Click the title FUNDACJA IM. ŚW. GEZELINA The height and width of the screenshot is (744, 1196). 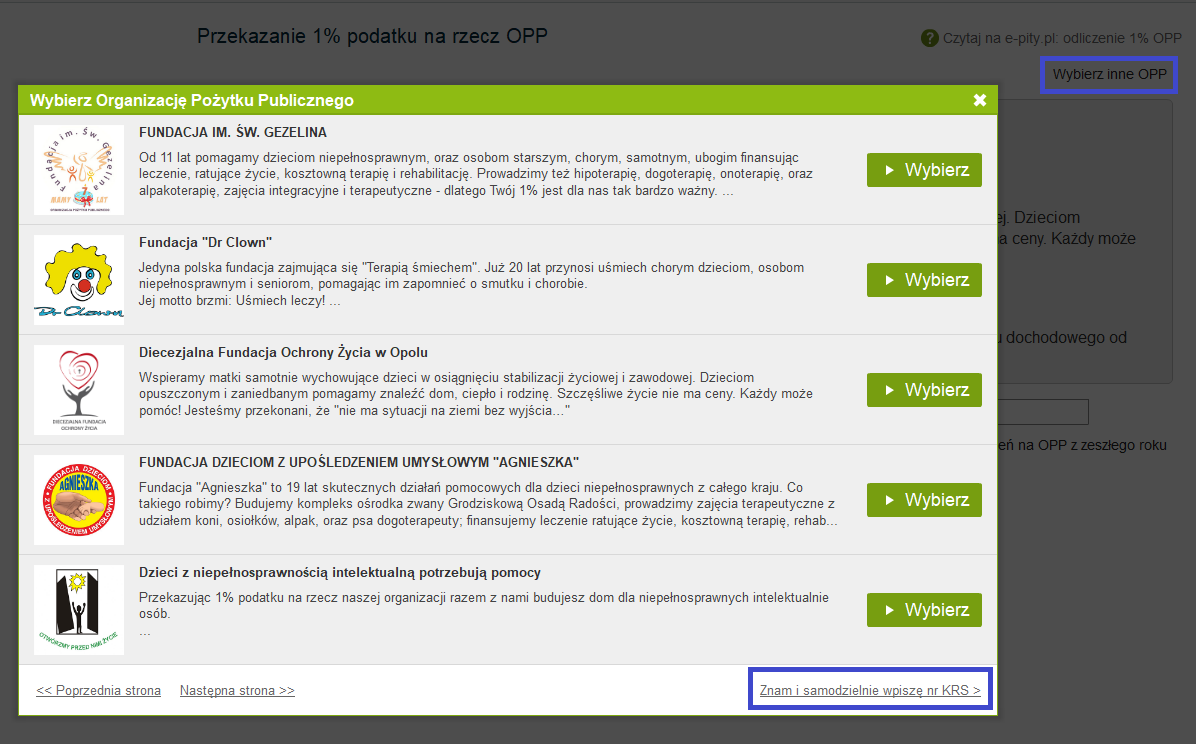(x=233, y=132)
